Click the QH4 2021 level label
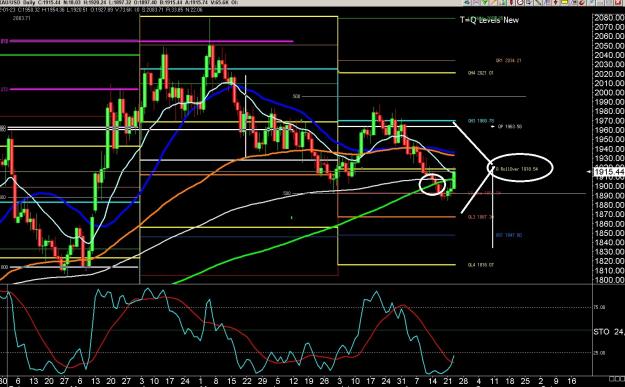 click(x=481, y=73)
